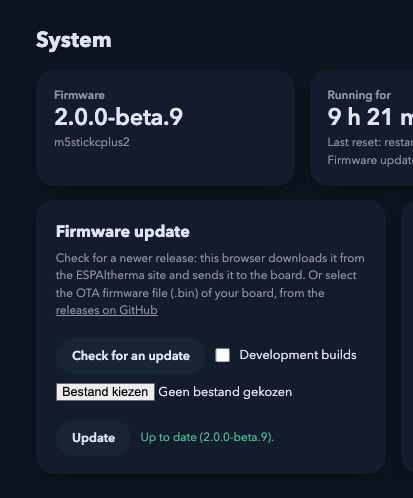Click the Geen bestand gekozen text
Image resolution: width=413 pixels, height=498 pixels.
[x=225, y=392]
